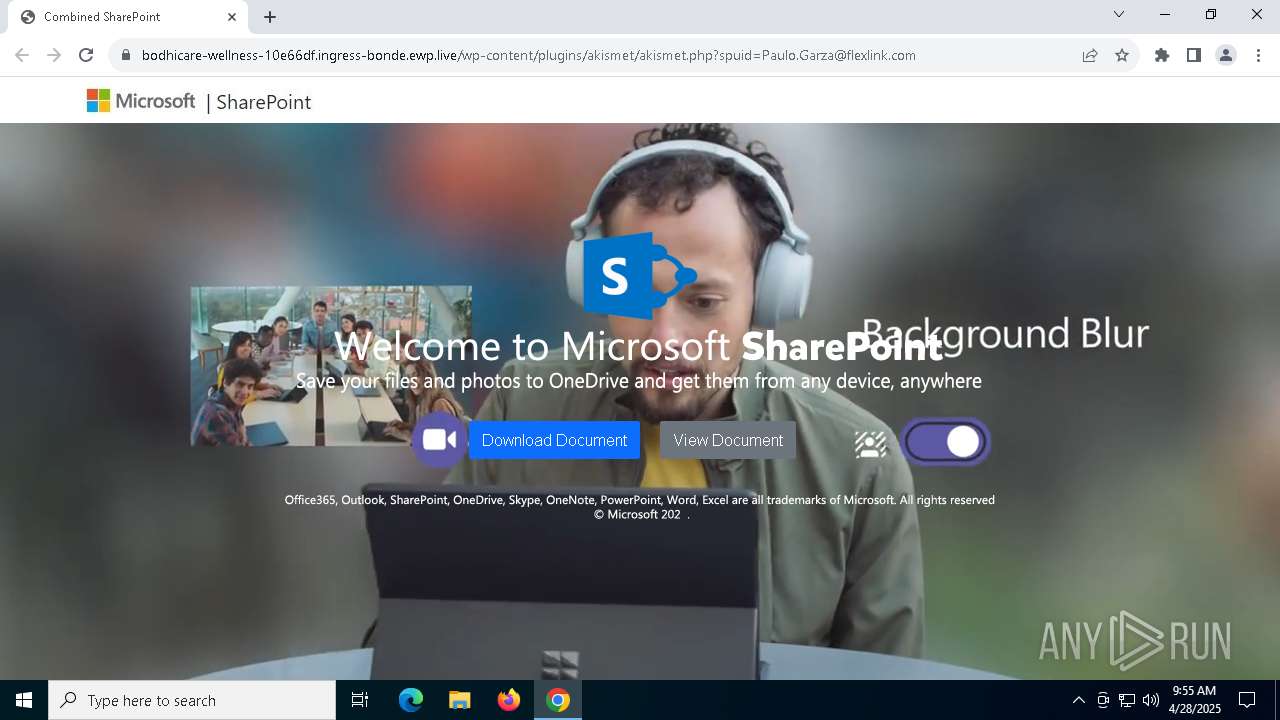Click the Background Blur label text
Image resolution: width=1280 pixels, height=720 pixels.
1005,334
